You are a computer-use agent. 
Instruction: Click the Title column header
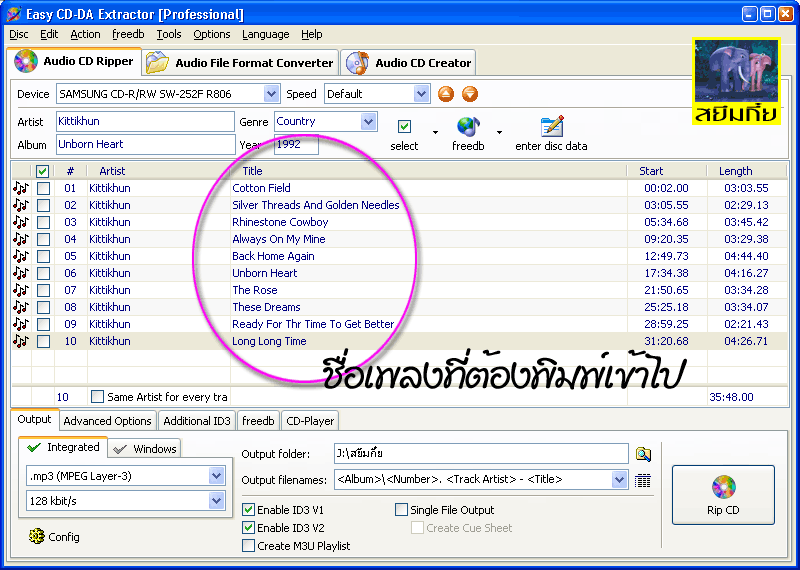(429, 171)
